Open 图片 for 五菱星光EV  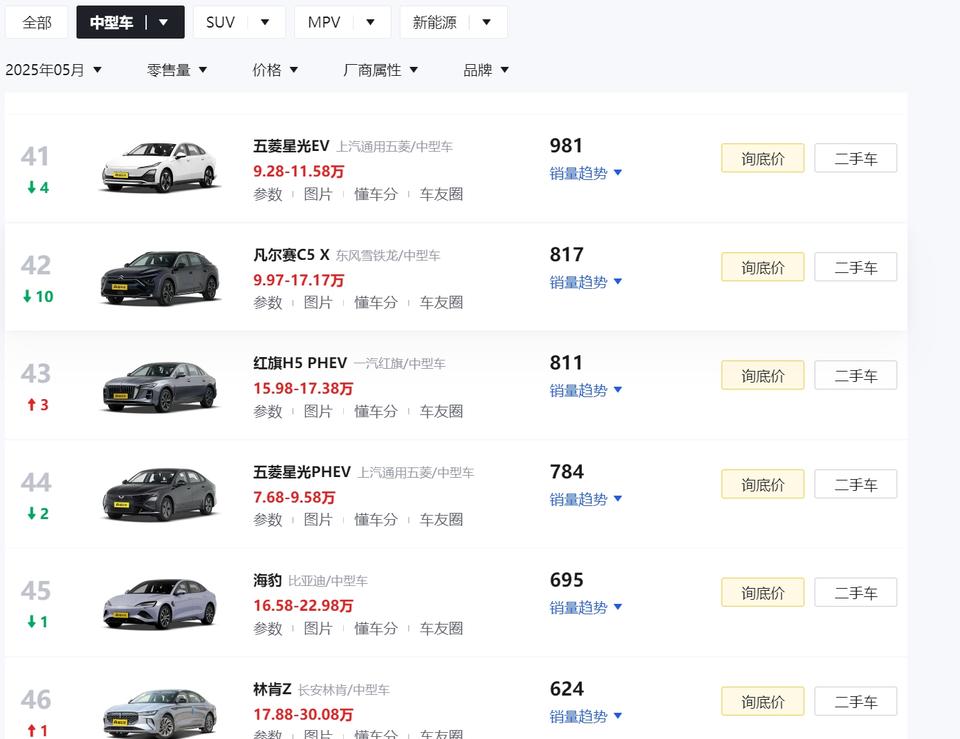click(318, 194)
